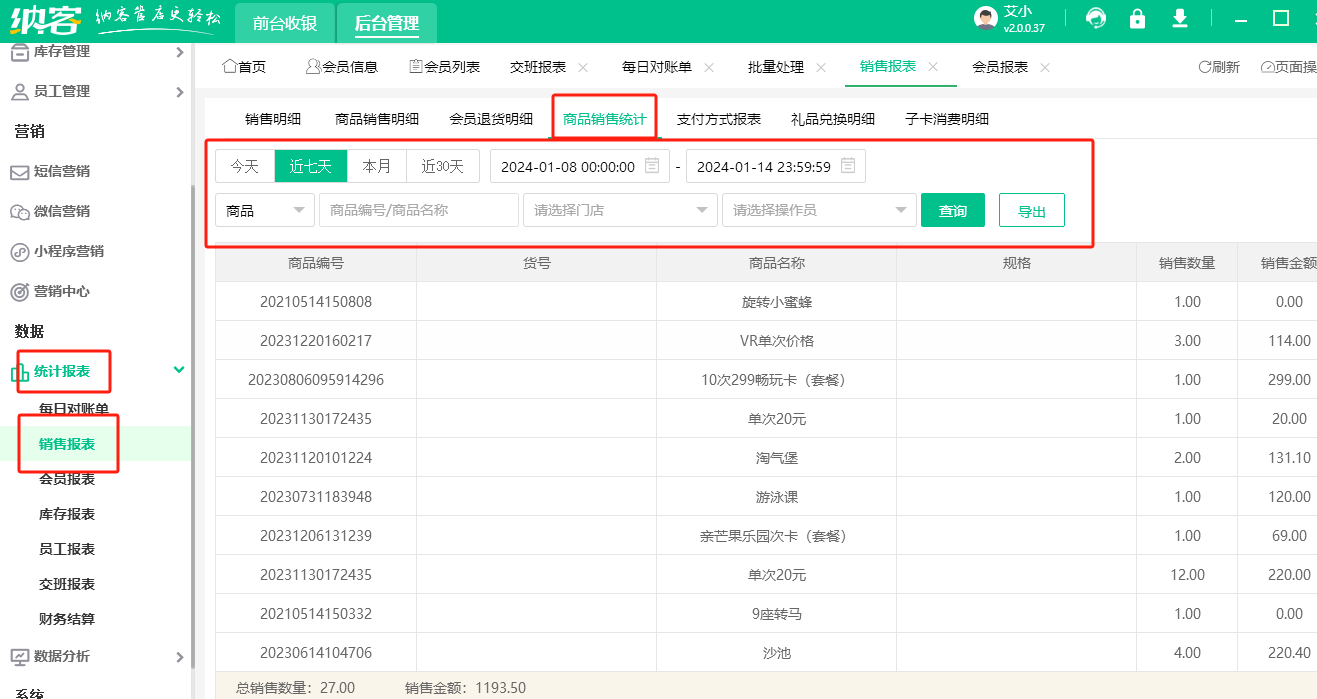This screenshot has width=1317, height=699.
Task: Click the customer service headset icon
Action: [1096, 18]
